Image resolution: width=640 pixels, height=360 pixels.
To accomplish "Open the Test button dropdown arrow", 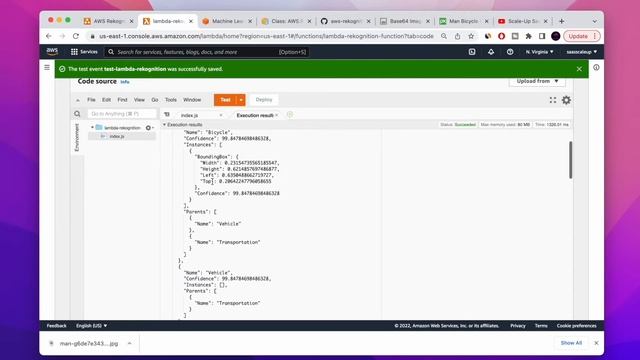I will coord(241,100).
